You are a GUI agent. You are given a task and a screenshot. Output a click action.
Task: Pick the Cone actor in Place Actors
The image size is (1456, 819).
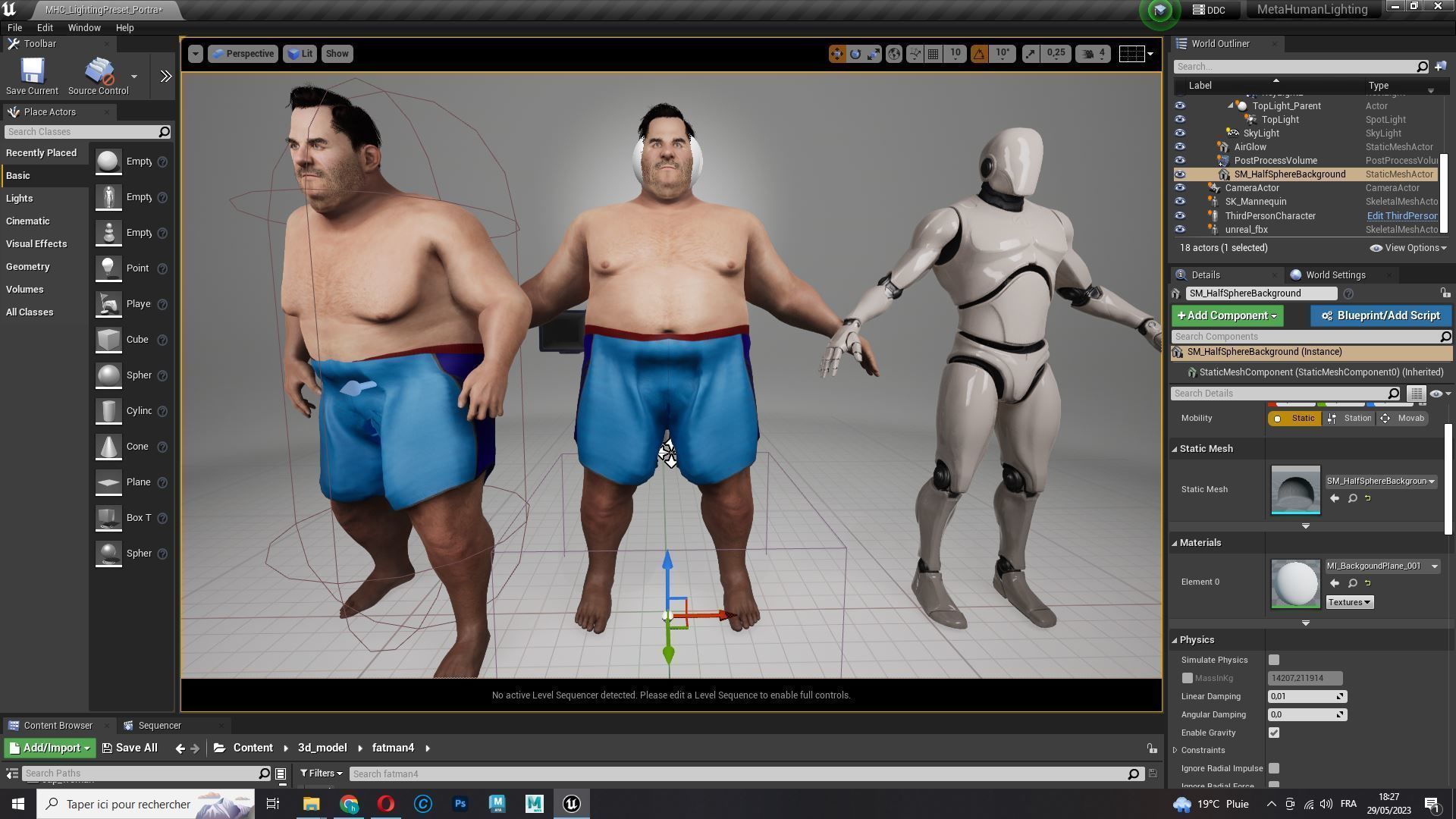pyautogui.click(x=124, y=447)
